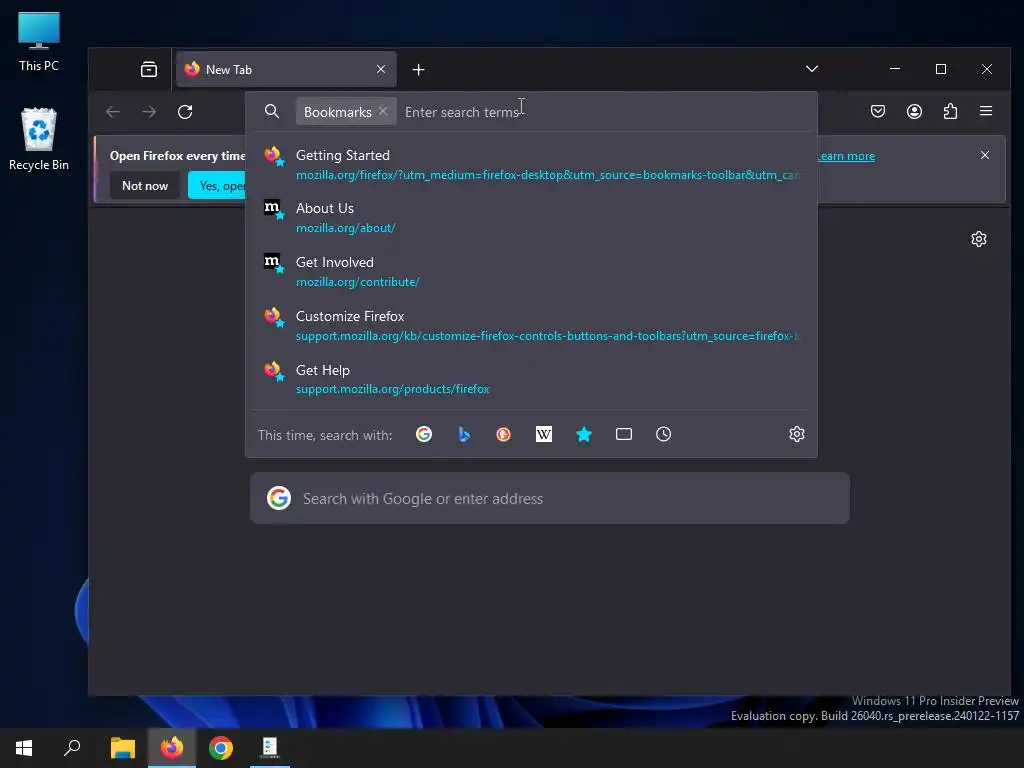Go forward one page
Viewport: 1024px width, 768px height.
click(x=149, y=112)
